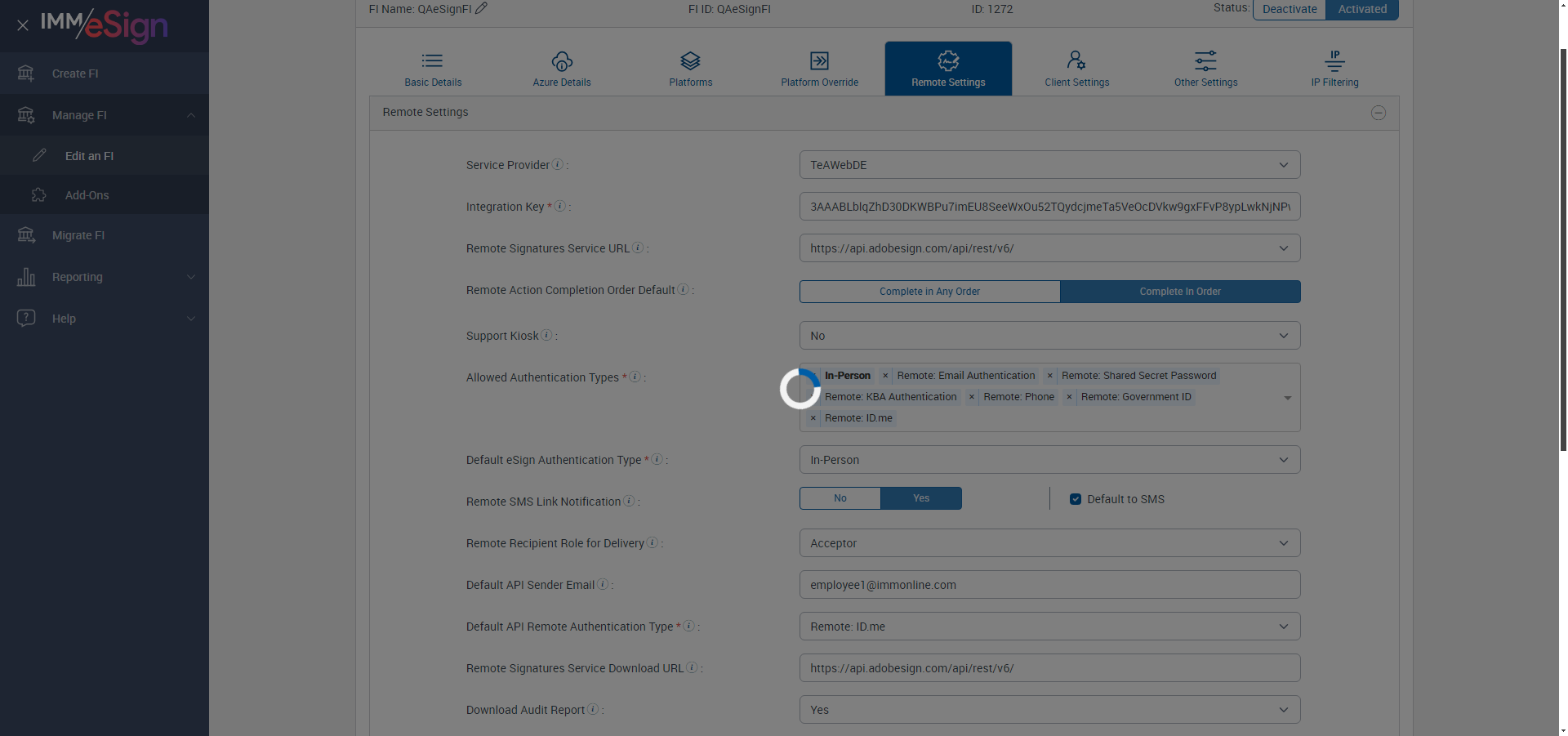The height and width of the screenshot is (736, 1568).
Task: Open the Download Audit Report dropdown
Action: [x=1049, y=710]
